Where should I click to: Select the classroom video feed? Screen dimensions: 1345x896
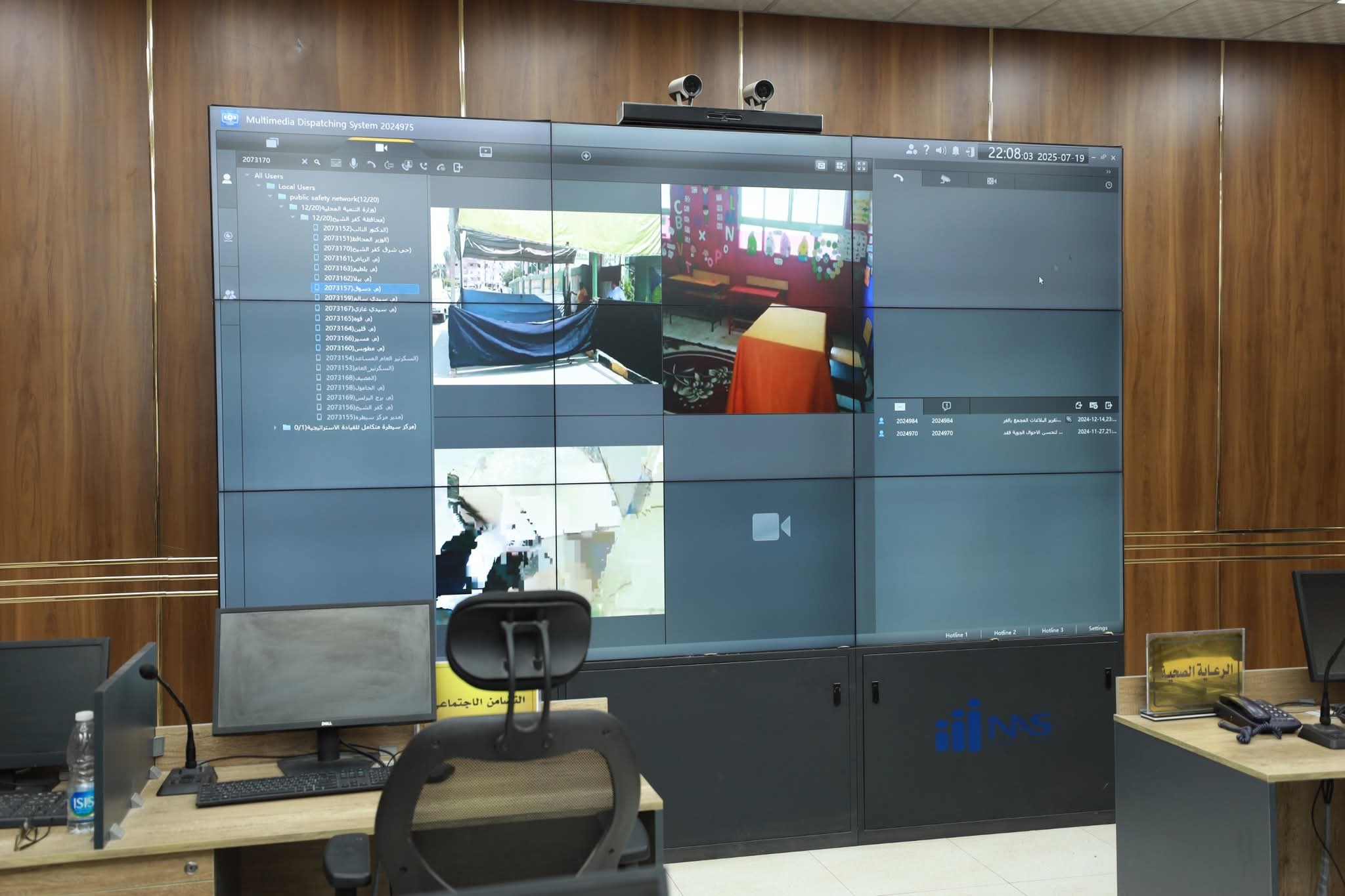pyautogui.click(x=766, y=299)
